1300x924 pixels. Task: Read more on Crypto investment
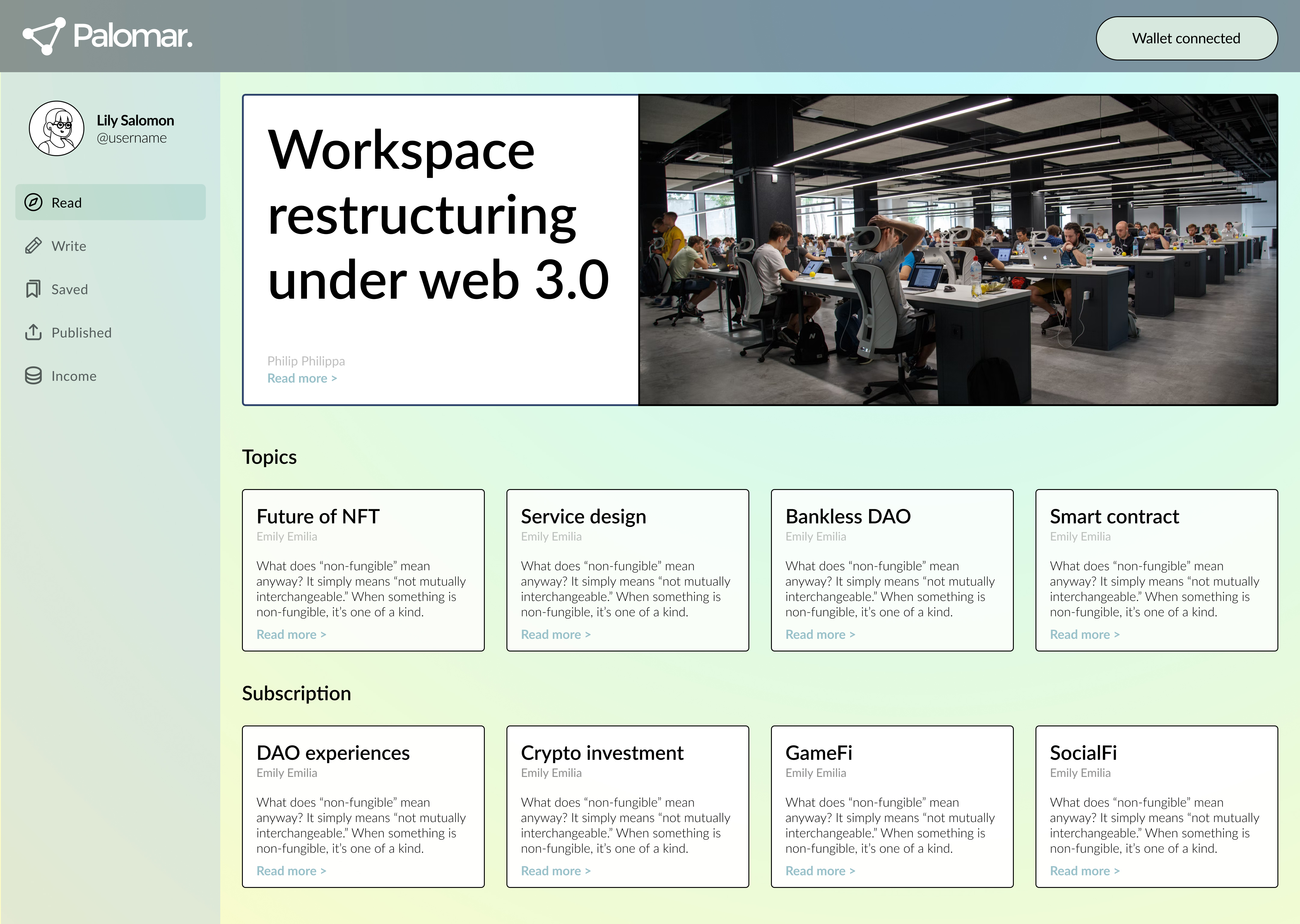click(556, 871)
